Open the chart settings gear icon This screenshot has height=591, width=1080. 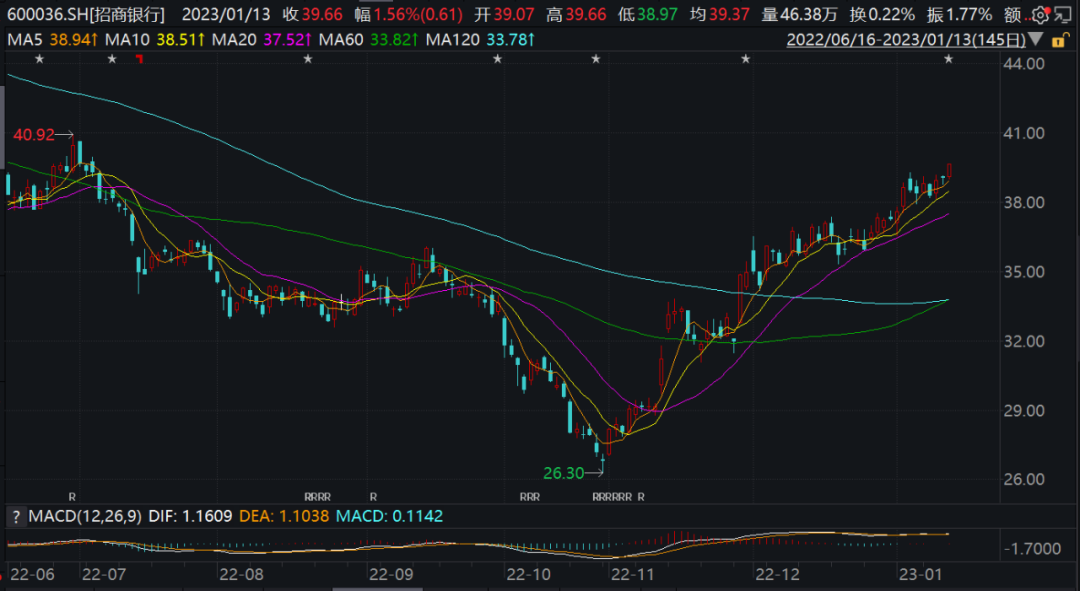tap(1040, 15)
